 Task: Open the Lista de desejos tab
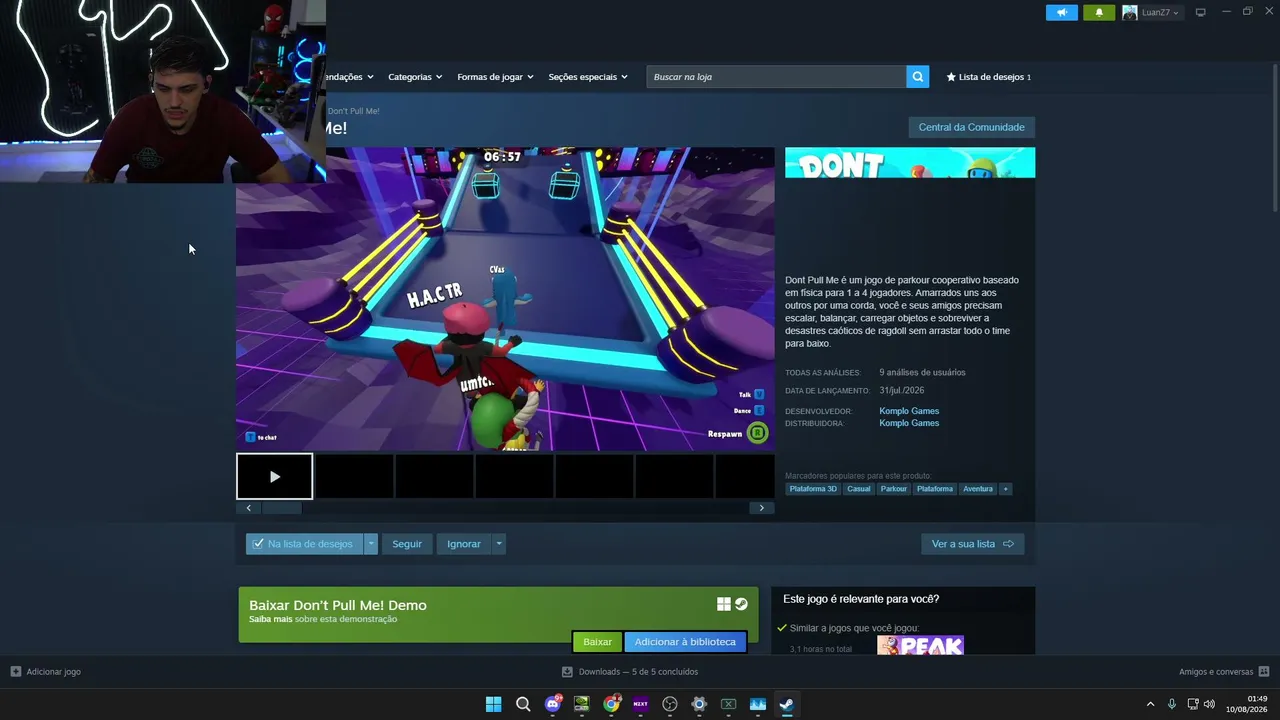pyautogui.click(x=989, y=77)
